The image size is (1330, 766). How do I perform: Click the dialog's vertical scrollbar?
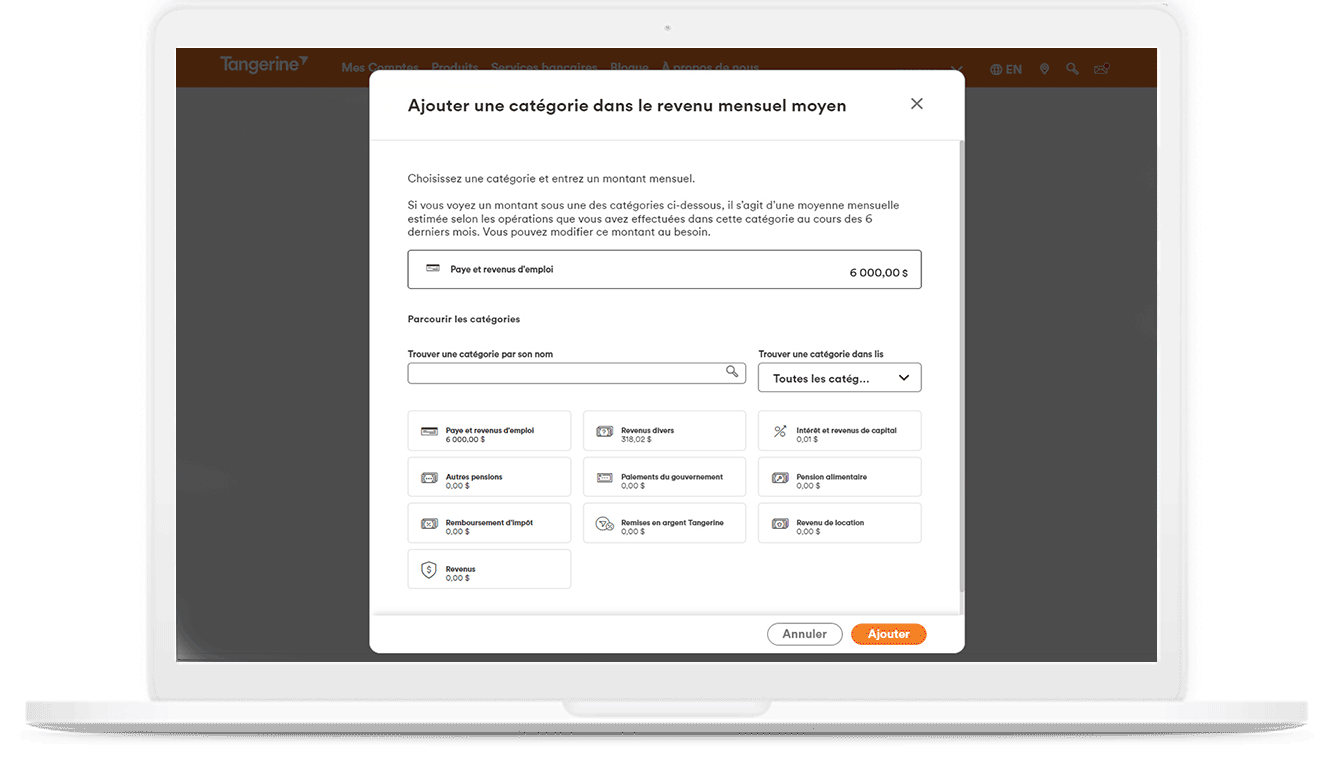coord(961,365)
